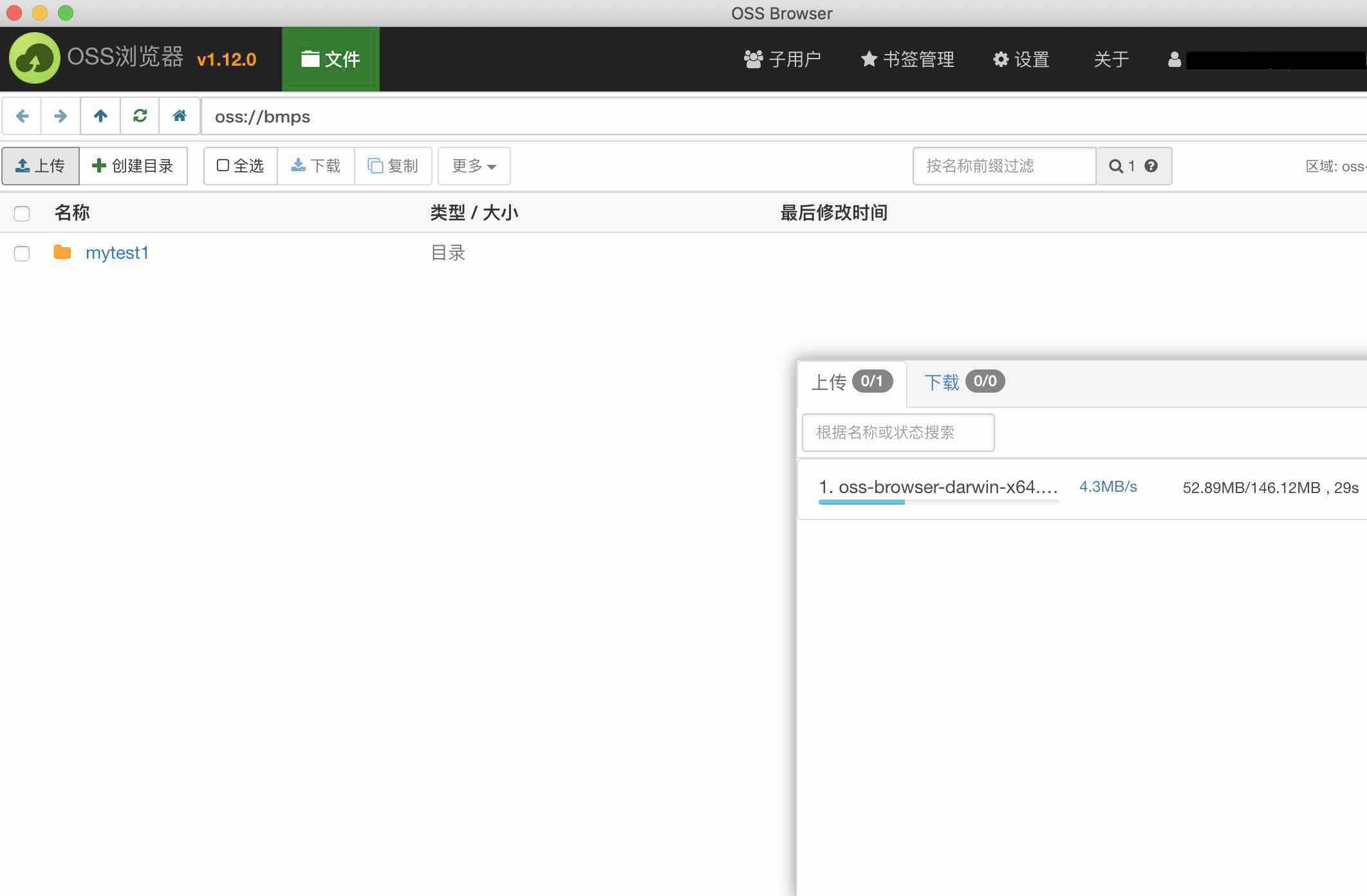This screenshot has height=896, width=1367.
Task: Switch to 上传 transfers tab
Action: (x=851, y=383)
